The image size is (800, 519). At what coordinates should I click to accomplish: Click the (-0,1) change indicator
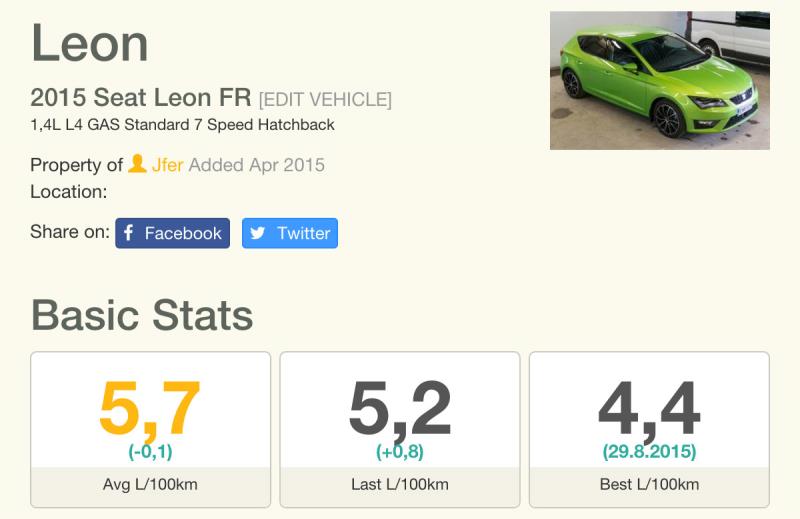coord(150,452)
